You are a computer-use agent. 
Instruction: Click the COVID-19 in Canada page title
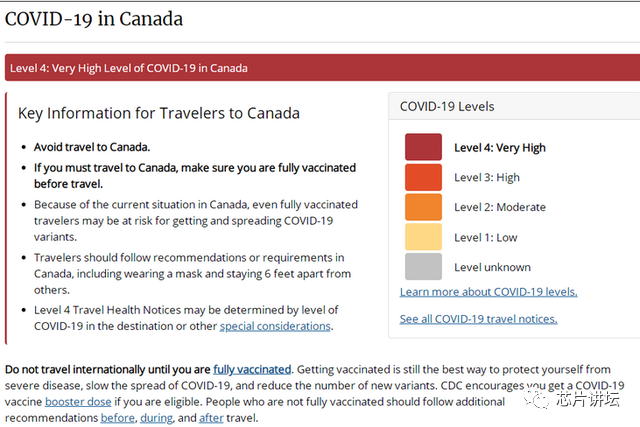click(94, 18)
